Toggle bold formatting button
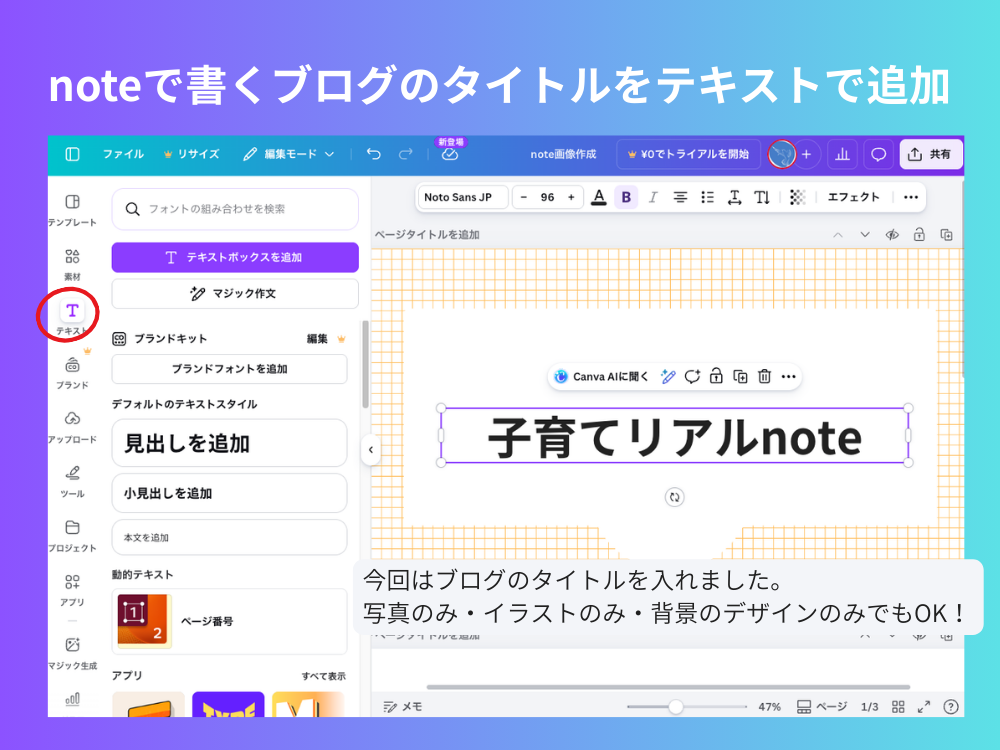 click(x=626, y=197)
